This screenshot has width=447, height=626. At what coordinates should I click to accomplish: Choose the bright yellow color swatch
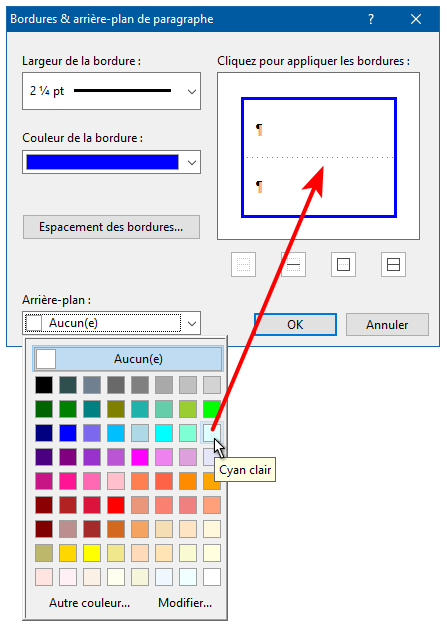pyautogui.click(x=92, y=553)
